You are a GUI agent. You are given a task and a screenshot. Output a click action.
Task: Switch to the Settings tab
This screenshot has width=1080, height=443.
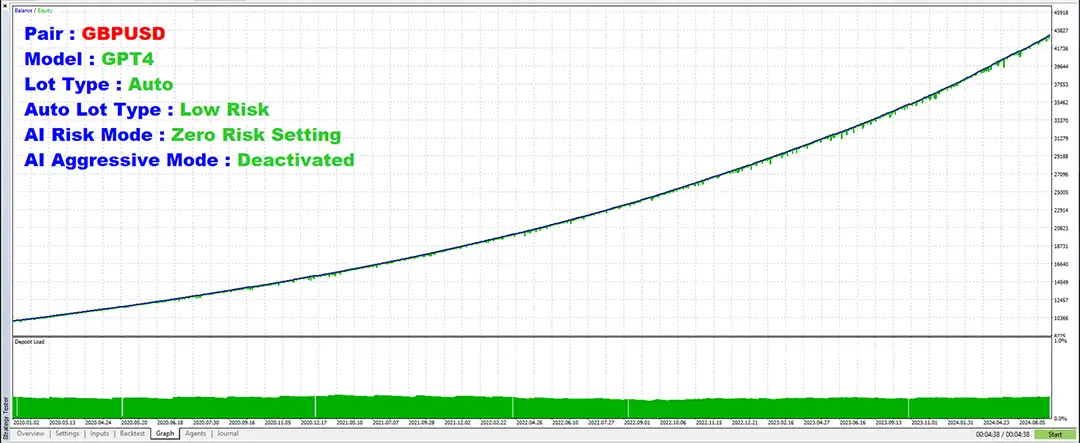pos(67,434)
